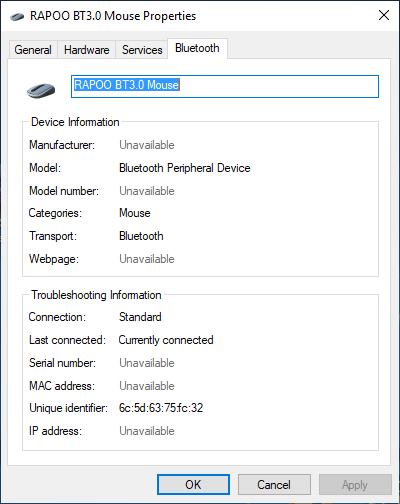This screenshot has height=504, width=400.
Task: Select the Services tab
Action: pyautogui.click(x=142, y=50)
